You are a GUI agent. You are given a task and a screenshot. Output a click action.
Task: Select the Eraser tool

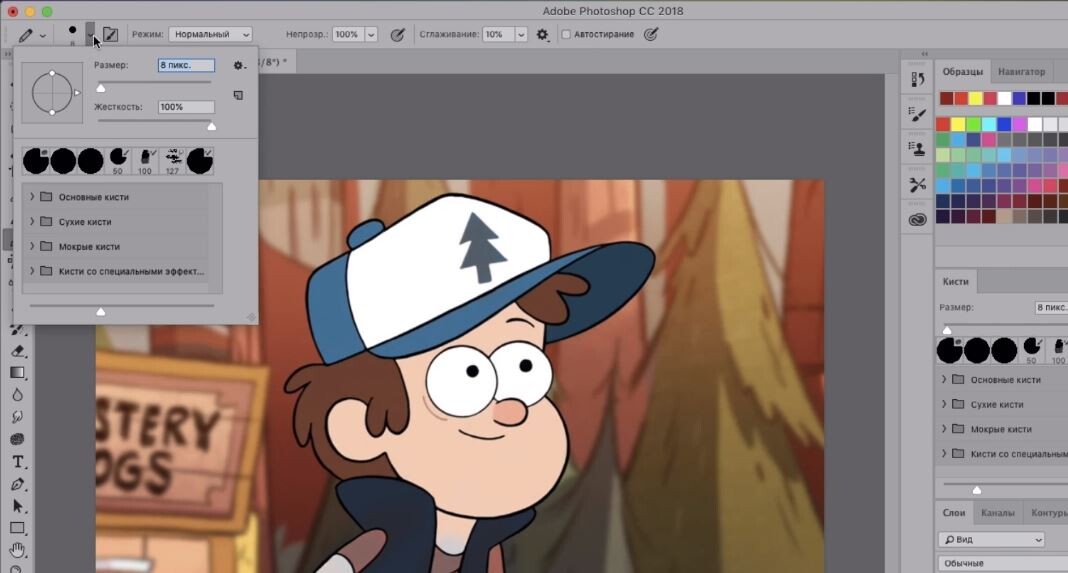(18, 351)
